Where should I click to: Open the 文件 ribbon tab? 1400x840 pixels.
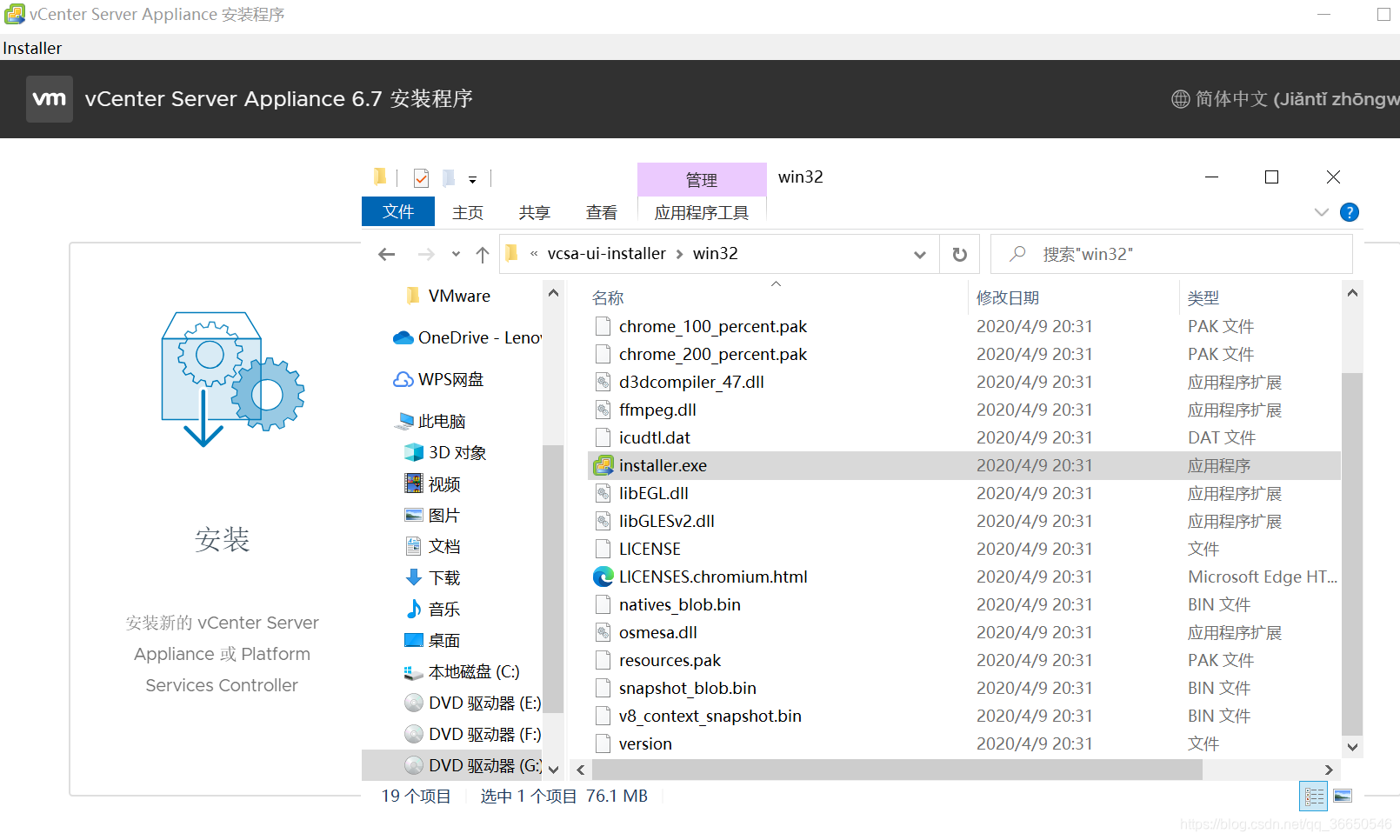point(398,211)
